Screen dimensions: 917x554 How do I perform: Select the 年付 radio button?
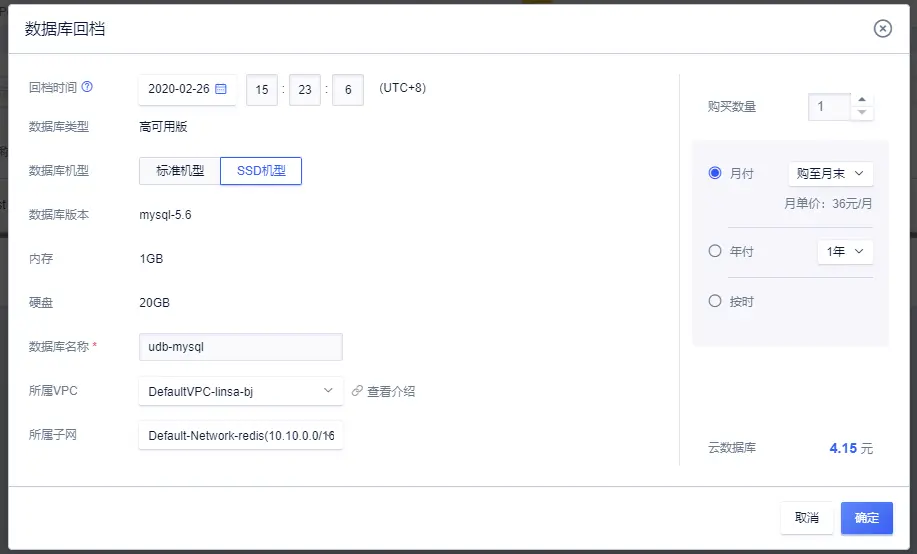click(x=715, y=251)
